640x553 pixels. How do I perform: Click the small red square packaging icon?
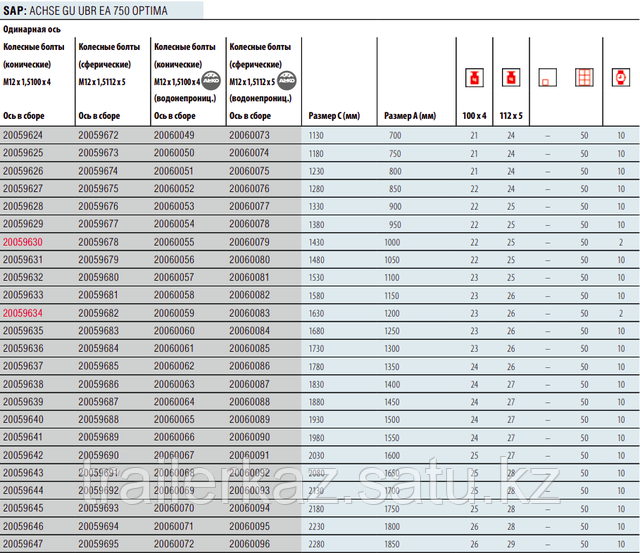coord(547,77)
